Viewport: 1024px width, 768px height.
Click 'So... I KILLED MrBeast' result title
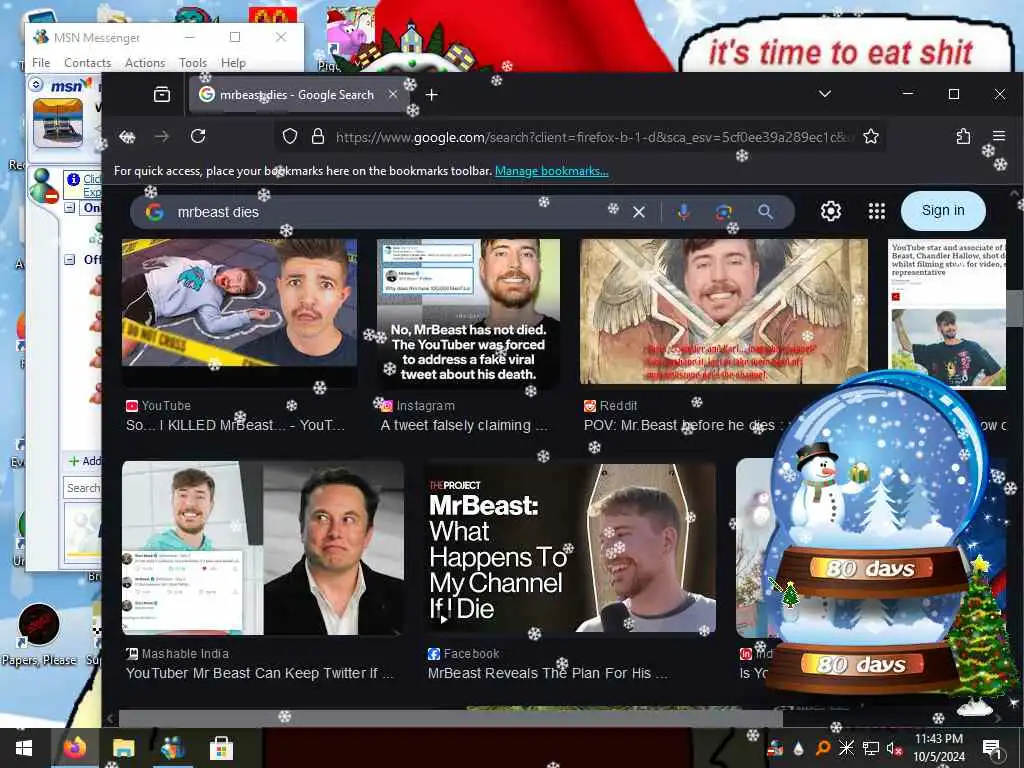(235, 426)
